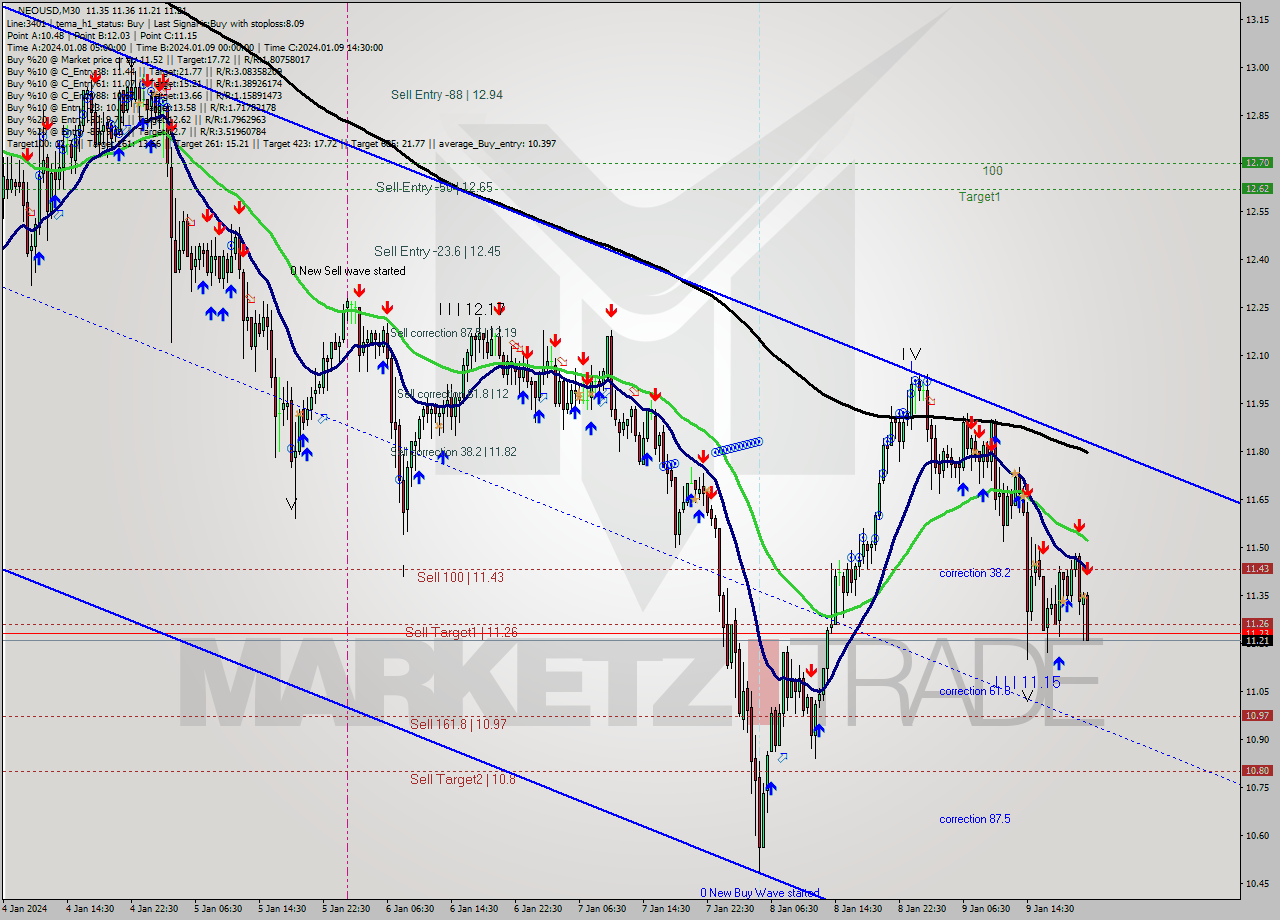Click the red 11.43 price tag
The width and height of the screenshot is (1280, 920).
pyautogui.click(x=1257, y=568)
